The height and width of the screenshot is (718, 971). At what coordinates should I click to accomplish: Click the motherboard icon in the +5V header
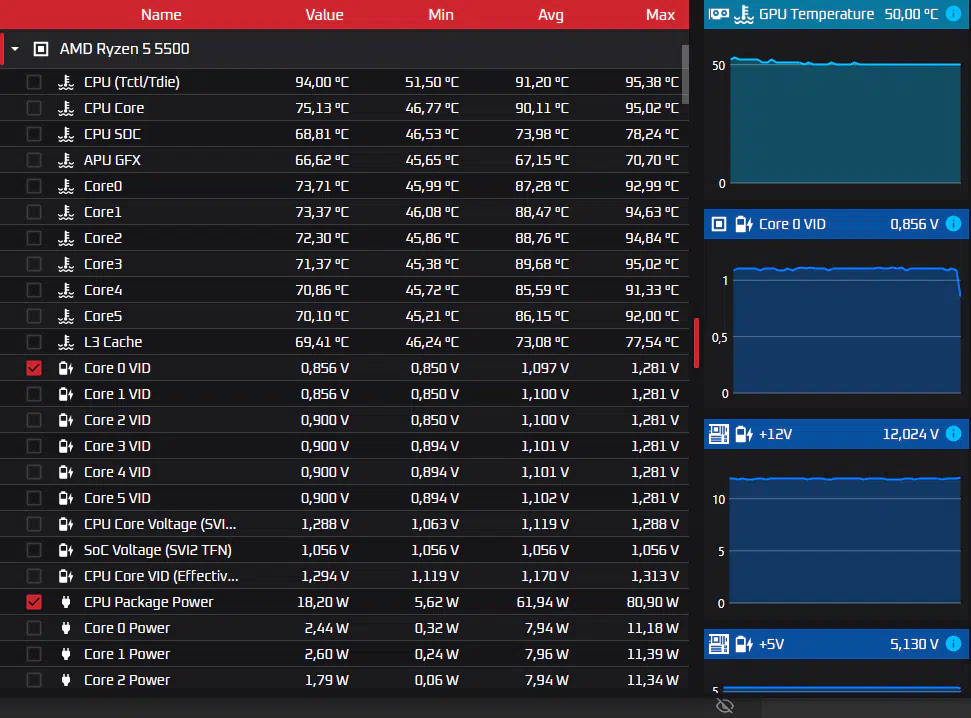coord(719,644)
